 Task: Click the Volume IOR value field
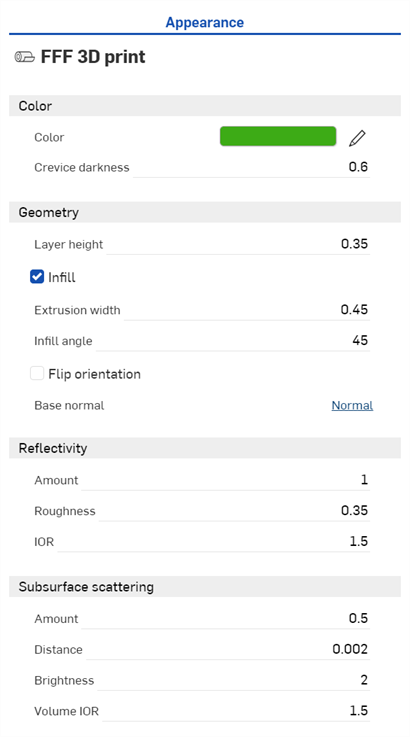tap(236, 711)
